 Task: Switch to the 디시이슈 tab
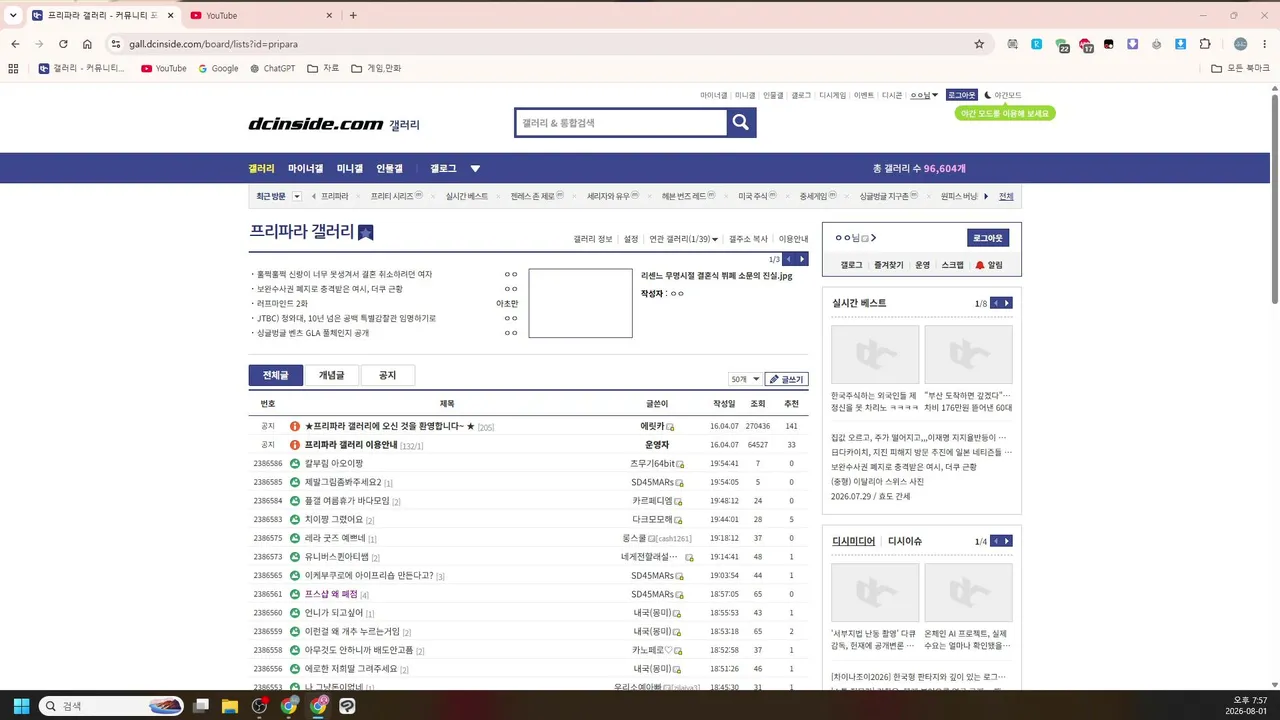coord(905,541)
